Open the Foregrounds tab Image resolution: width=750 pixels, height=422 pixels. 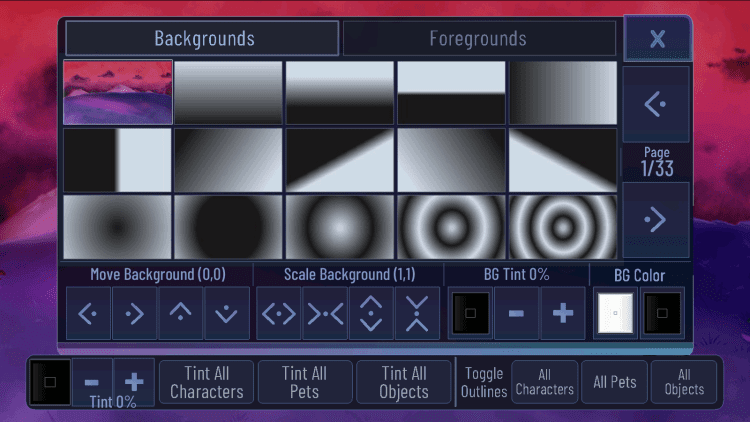479,38
